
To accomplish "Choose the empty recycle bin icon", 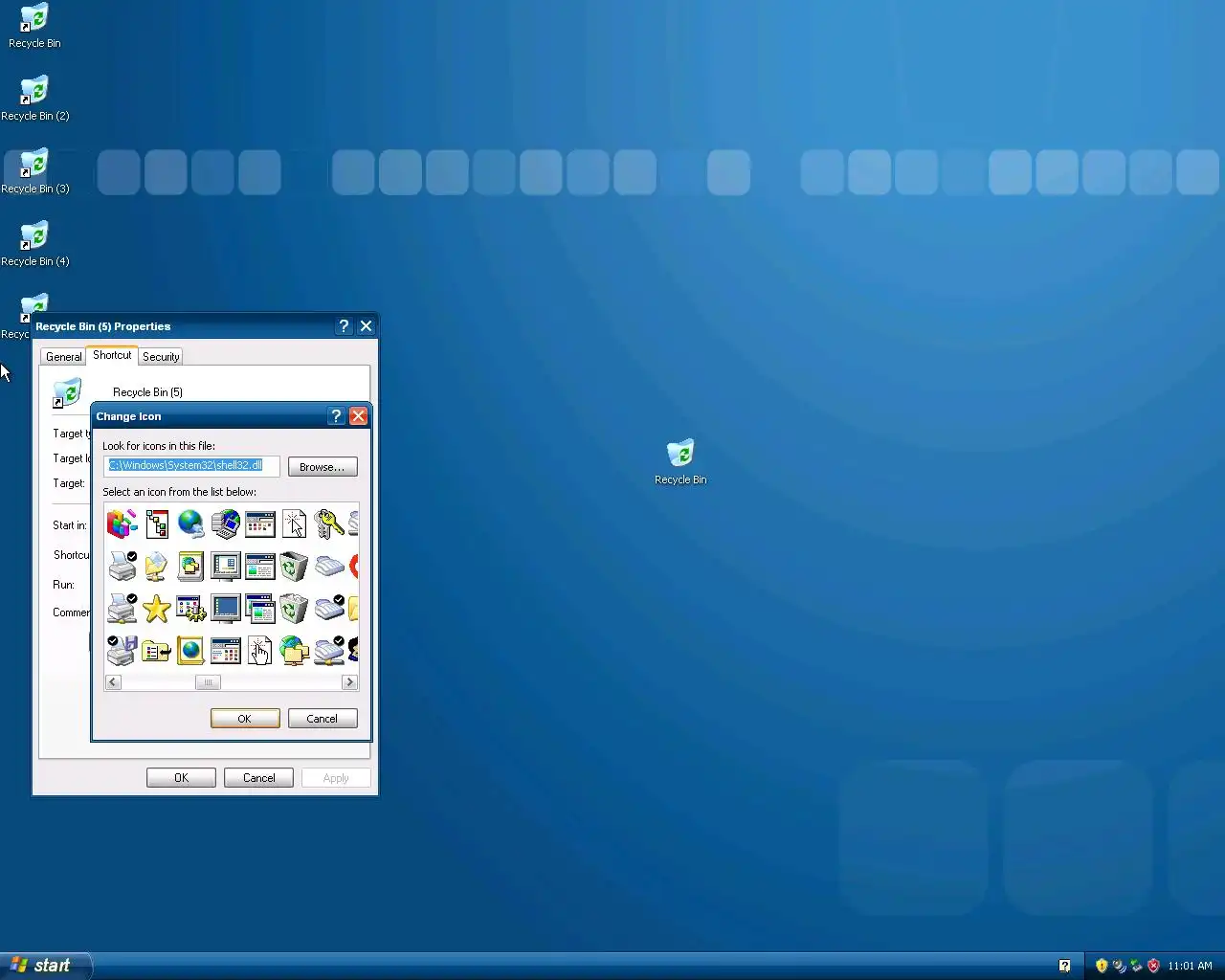I will [x=294, y=567].
